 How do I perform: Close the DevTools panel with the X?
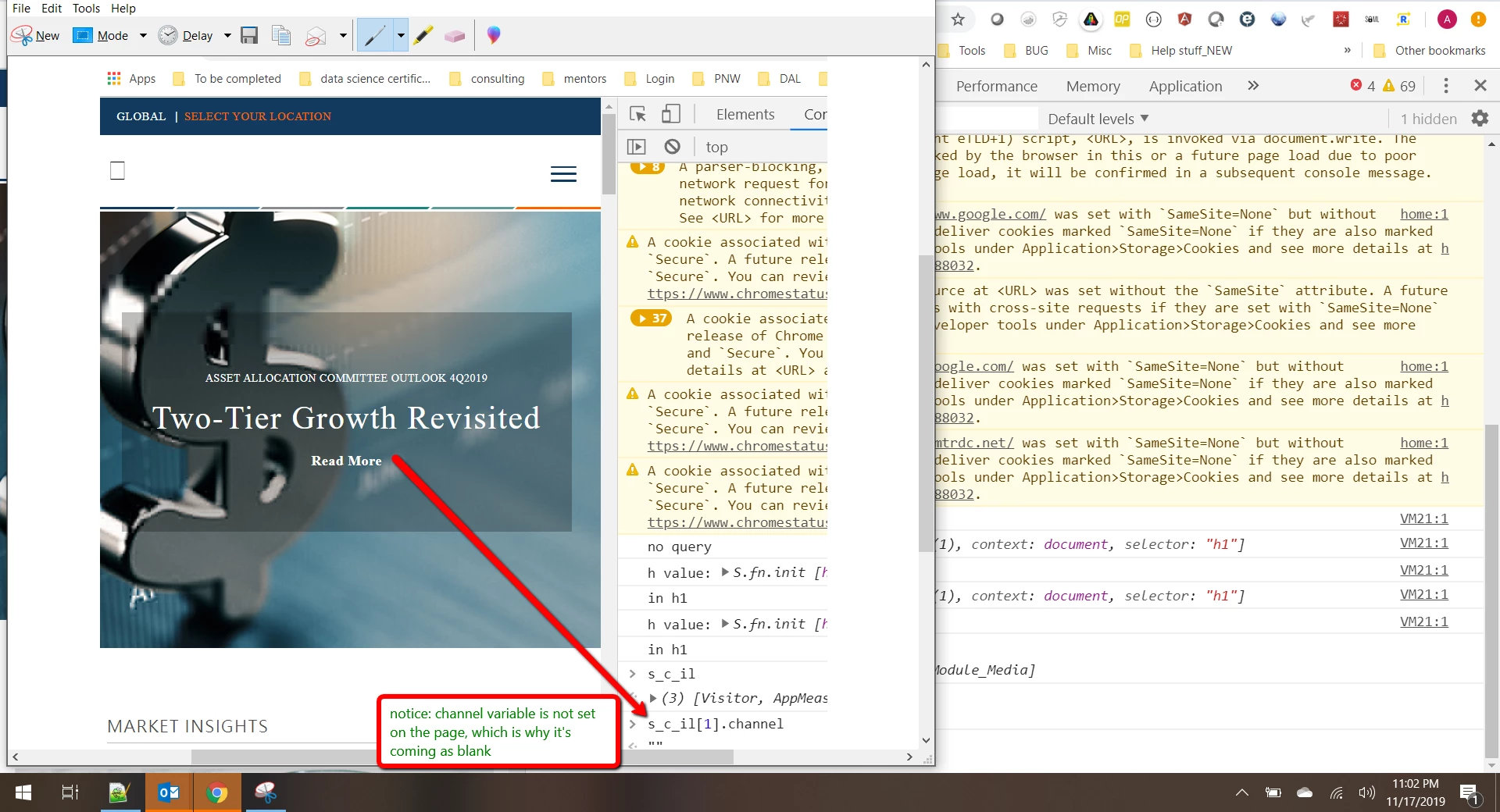[x=1480, y=86]
